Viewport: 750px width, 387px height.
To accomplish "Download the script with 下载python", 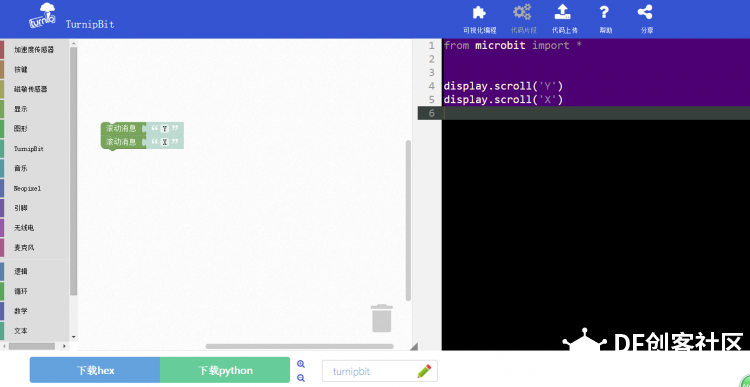I will tap(225, 370).
